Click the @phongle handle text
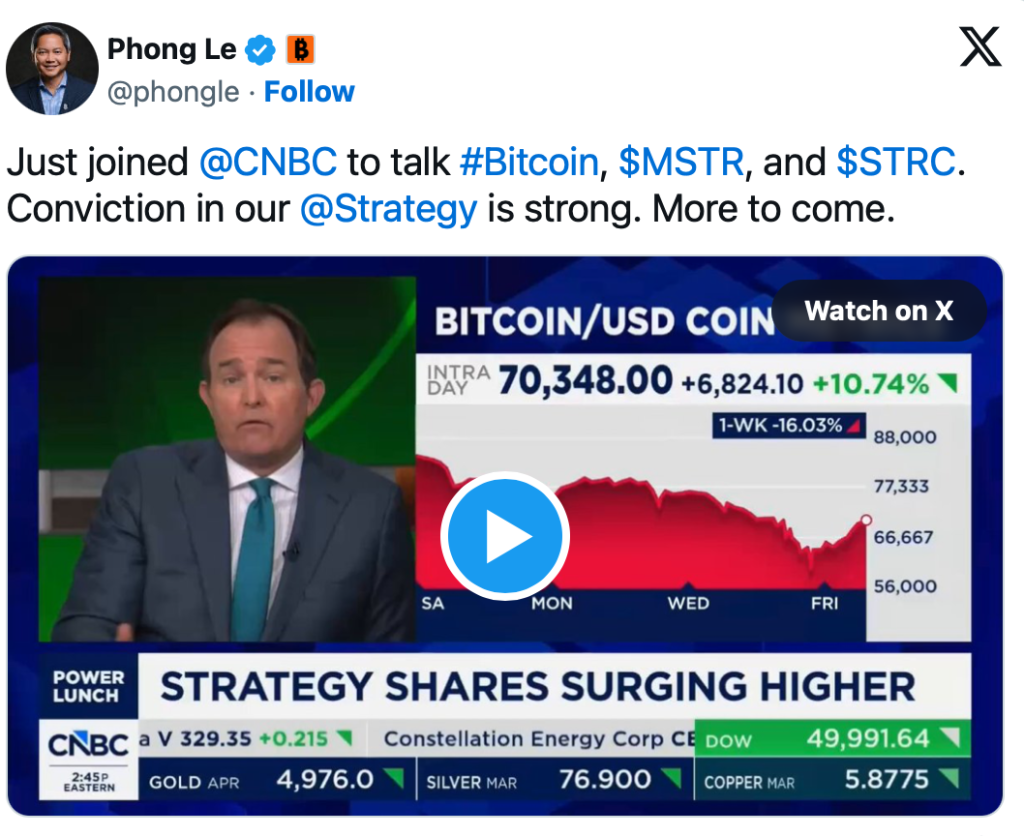 coord(173,92)
